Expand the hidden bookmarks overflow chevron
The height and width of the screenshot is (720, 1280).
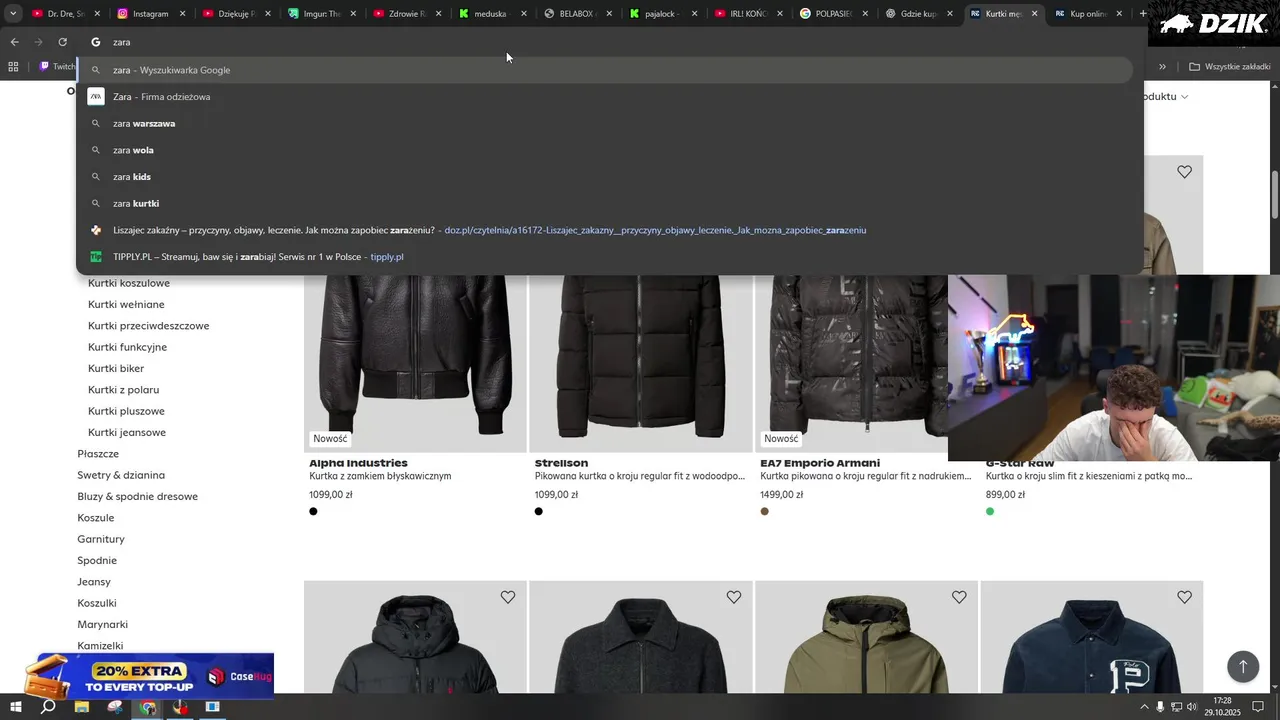(x=1162, y=67)
